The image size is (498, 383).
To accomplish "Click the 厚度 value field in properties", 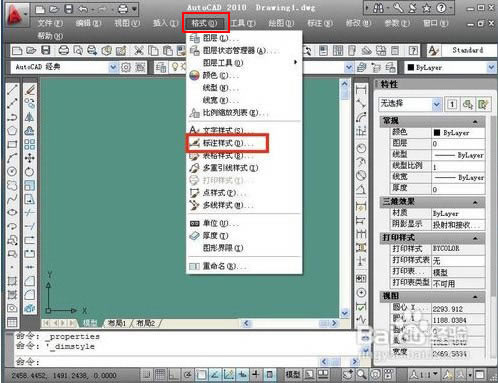I will pos(458,189).
